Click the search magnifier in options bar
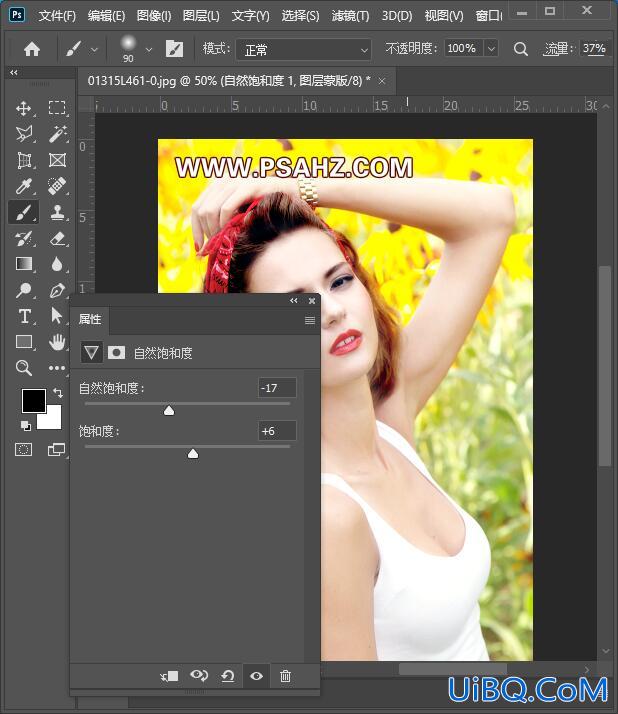 click(x=521, y=49)
